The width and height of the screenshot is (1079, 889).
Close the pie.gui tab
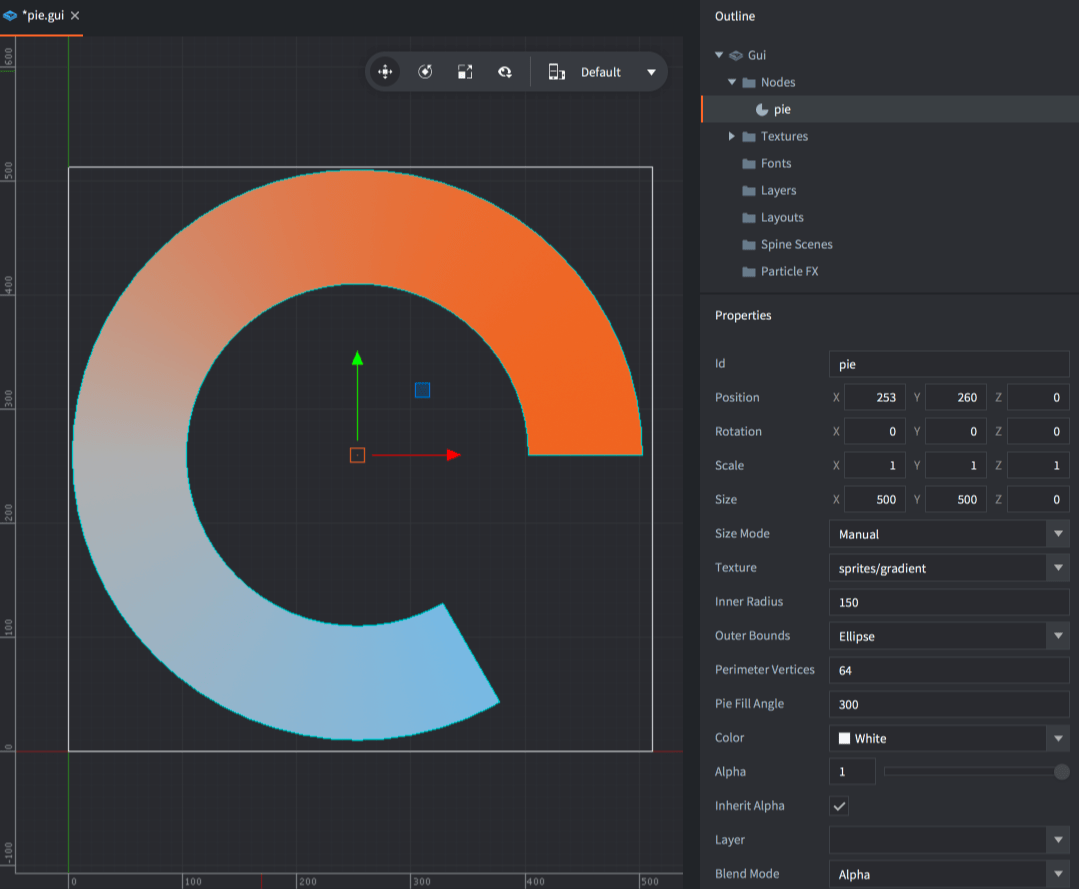75,16
